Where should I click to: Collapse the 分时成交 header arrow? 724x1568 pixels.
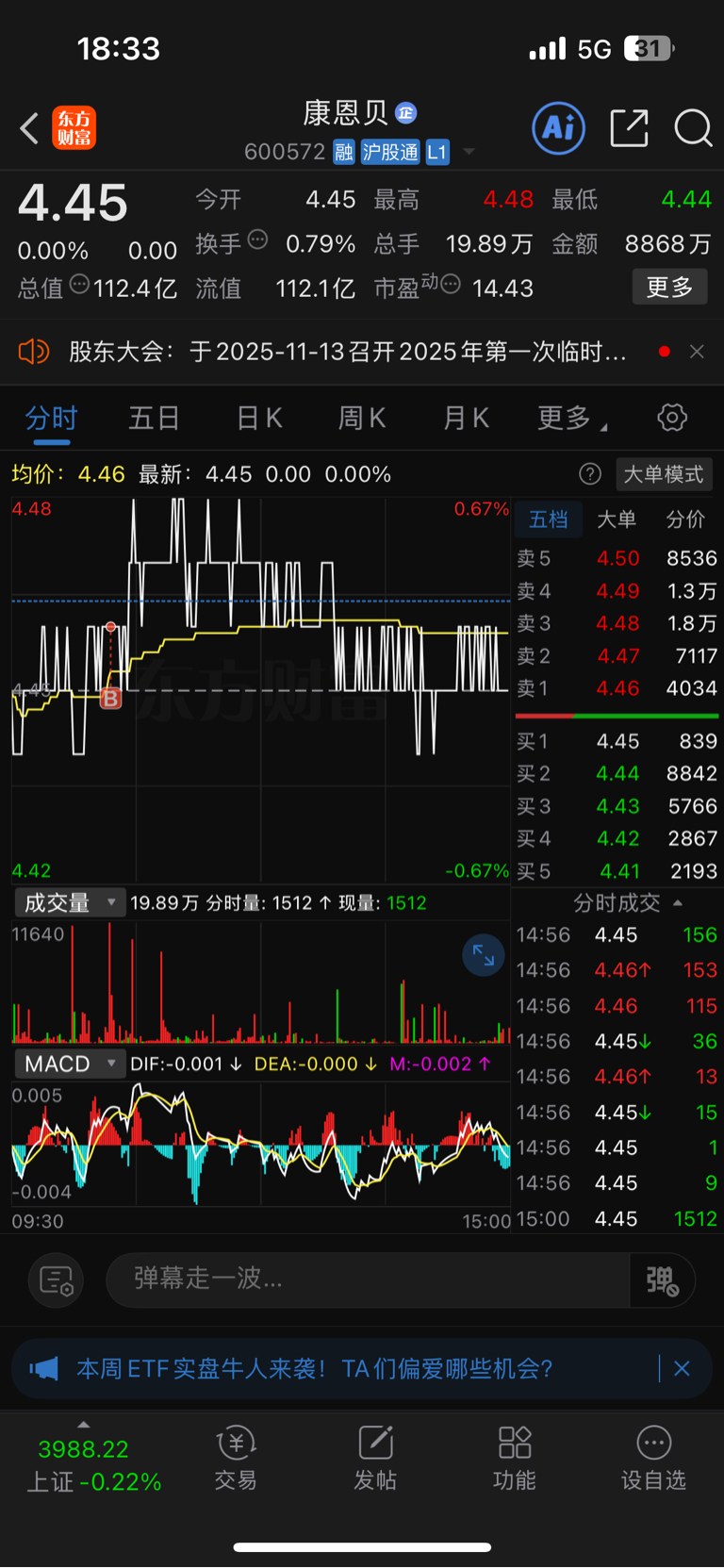677,902
